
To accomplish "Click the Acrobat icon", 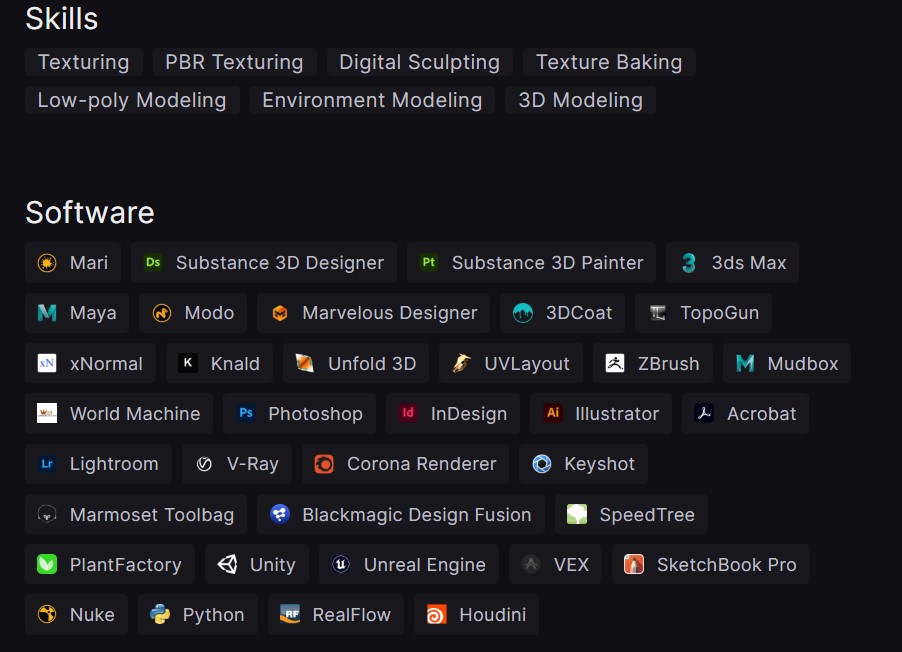I will coord(704,413).
